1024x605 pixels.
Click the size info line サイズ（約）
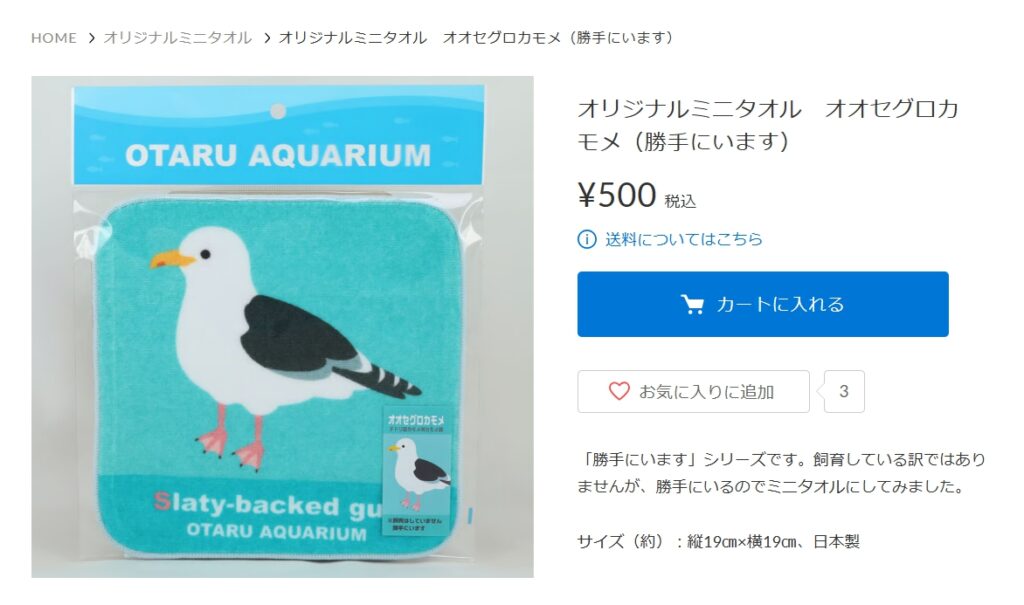(x=718, y=541)
